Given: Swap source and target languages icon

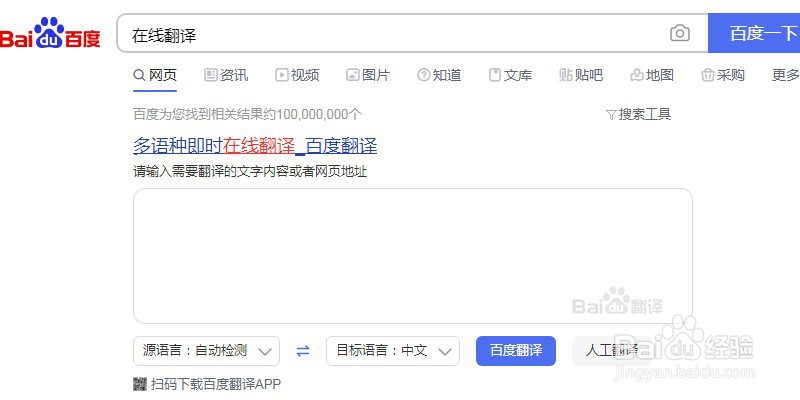Looking at the screenshot, I should pos(303,351).
